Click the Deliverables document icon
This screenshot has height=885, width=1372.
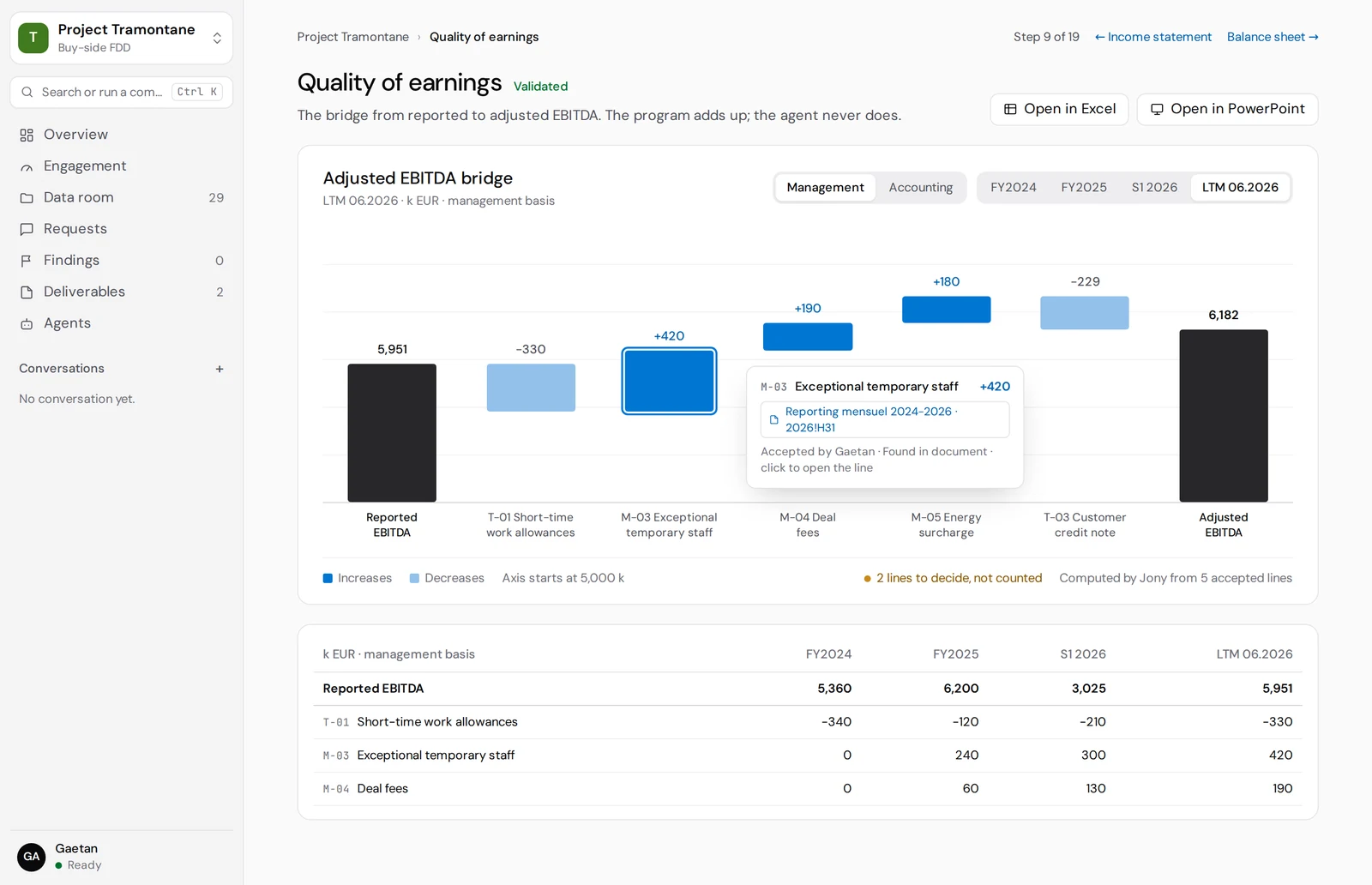coord(27,292)
